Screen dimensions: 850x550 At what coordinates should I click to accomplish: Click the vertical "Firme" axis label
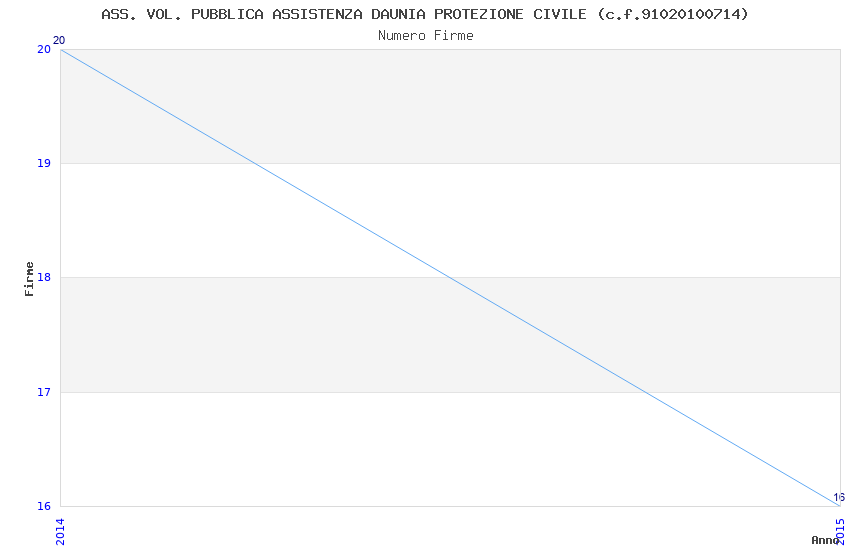click(30, 278)
